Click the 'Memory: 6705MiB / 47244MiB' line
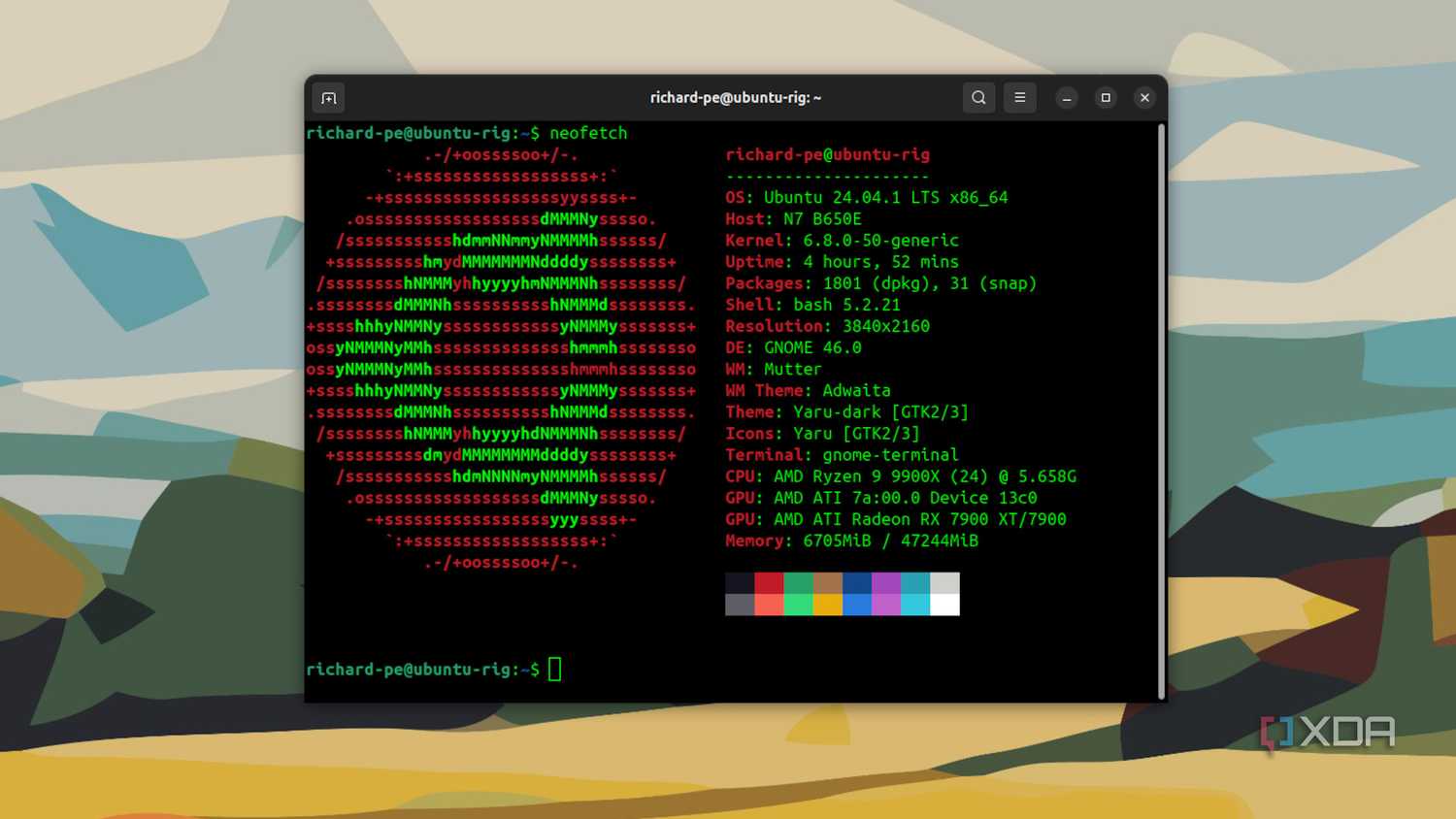Screen dimensions: 1456x819 pos(851,541)
